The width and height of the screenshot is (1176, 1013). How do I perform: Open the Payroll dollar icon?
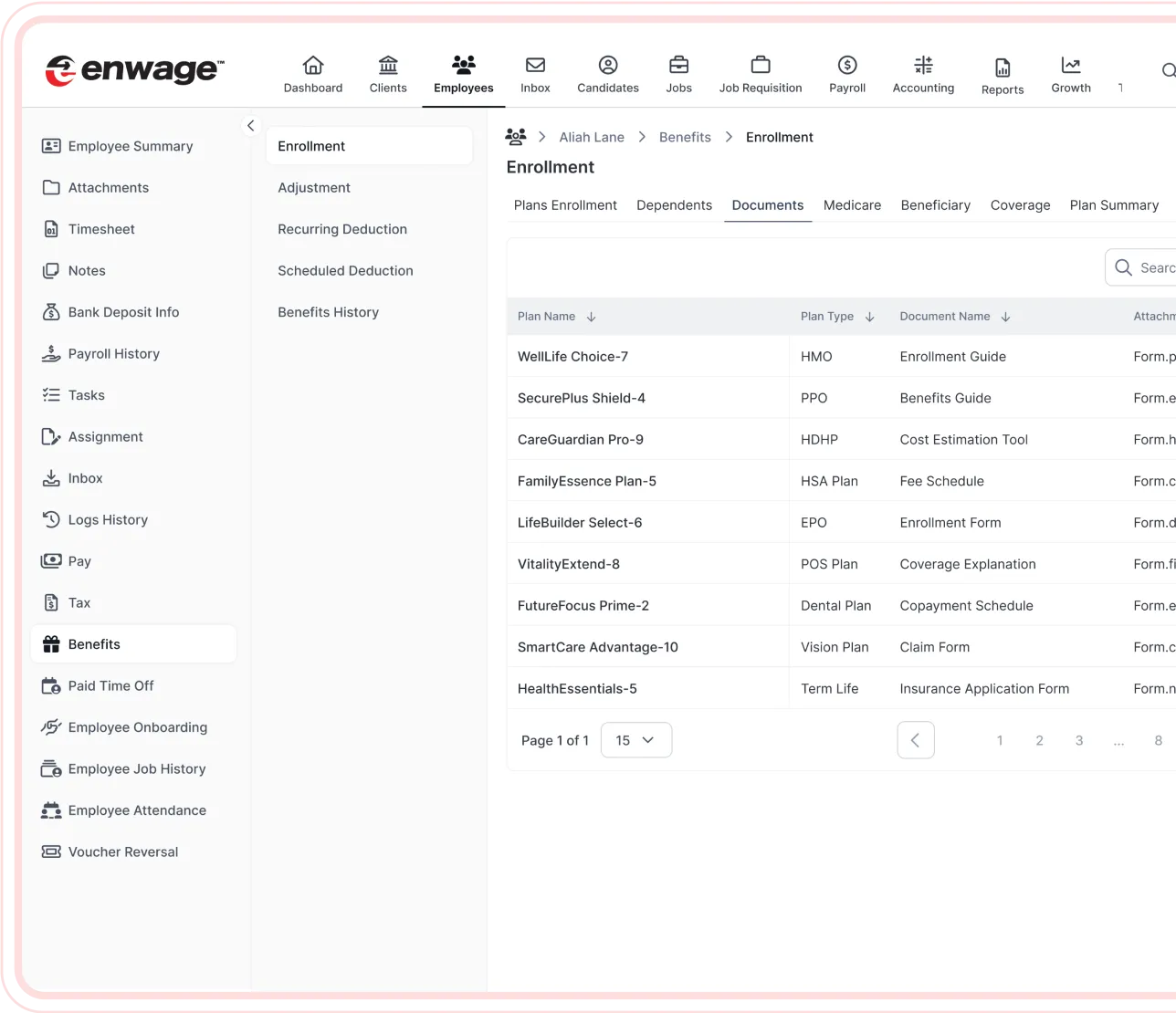847,66
